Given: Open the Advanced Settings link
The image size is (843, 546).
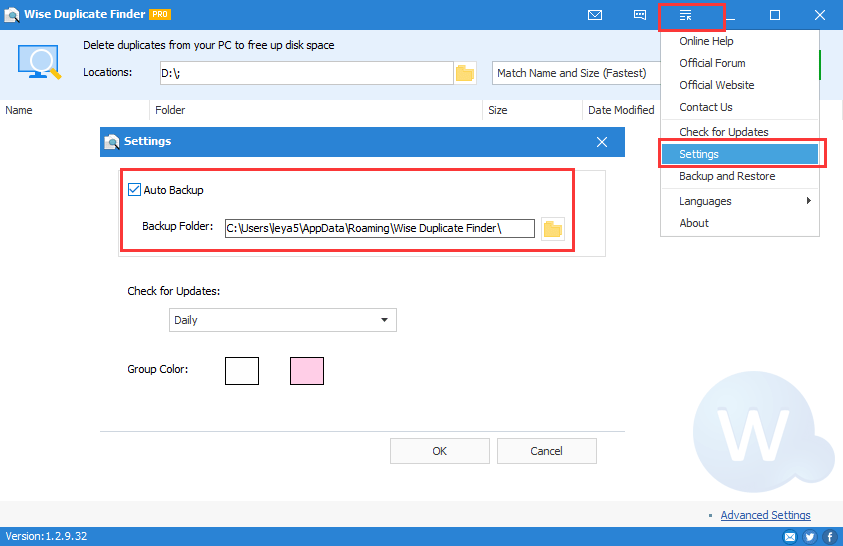Looking at the screenshot, I should [765, 515].
